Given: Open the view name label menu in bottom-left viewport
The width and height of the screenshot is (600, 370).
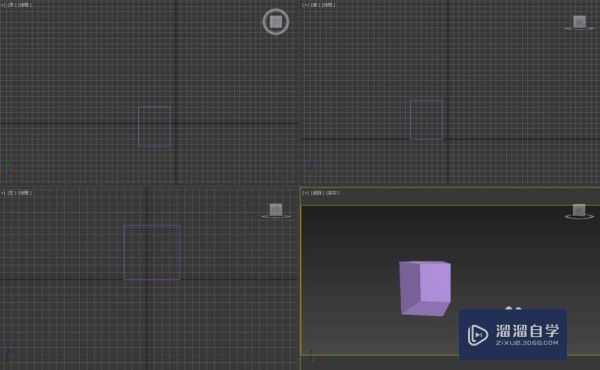Looking at the screenshot, I should point(11,193).
